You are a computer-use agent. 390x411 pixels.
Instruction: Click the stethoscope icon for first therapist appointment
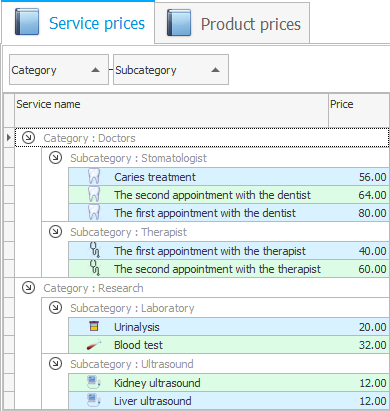(x=95, y=250)
